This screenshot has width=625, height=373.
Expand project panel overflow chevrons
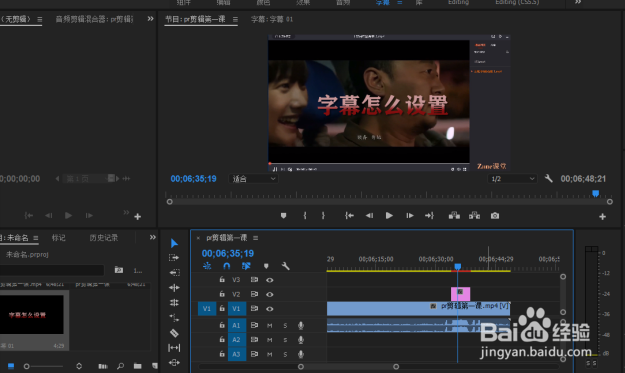coord(153,238)
